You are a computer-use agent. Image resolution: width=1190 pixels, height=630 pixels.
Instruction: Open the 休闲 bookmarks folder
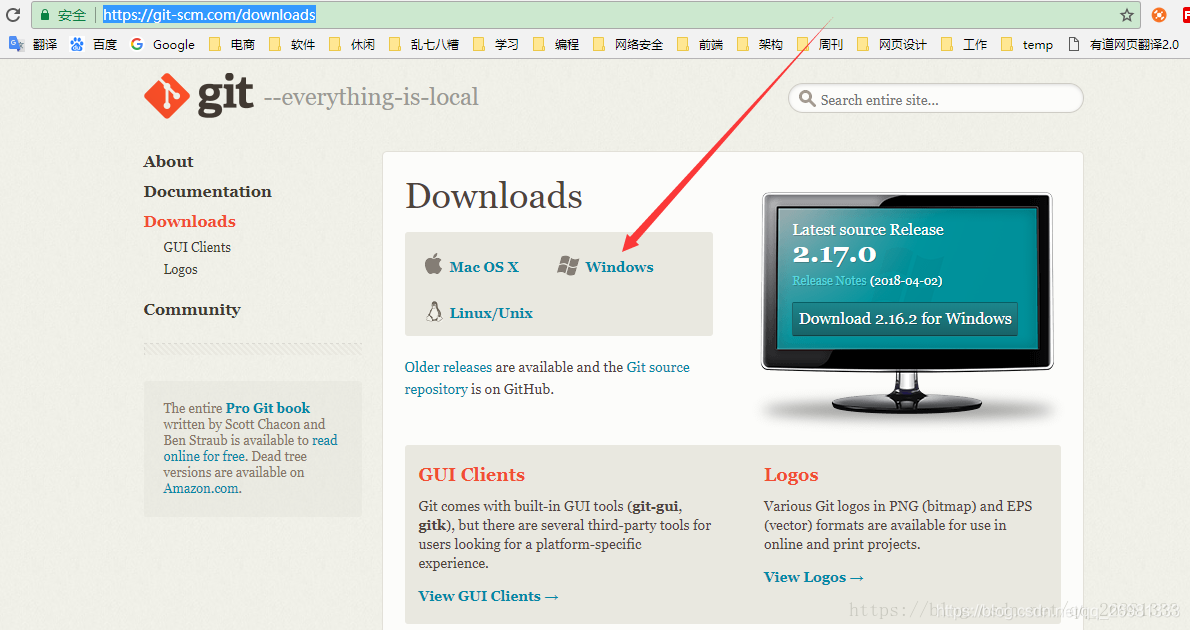pyautogui.click(x=352, y=44)
